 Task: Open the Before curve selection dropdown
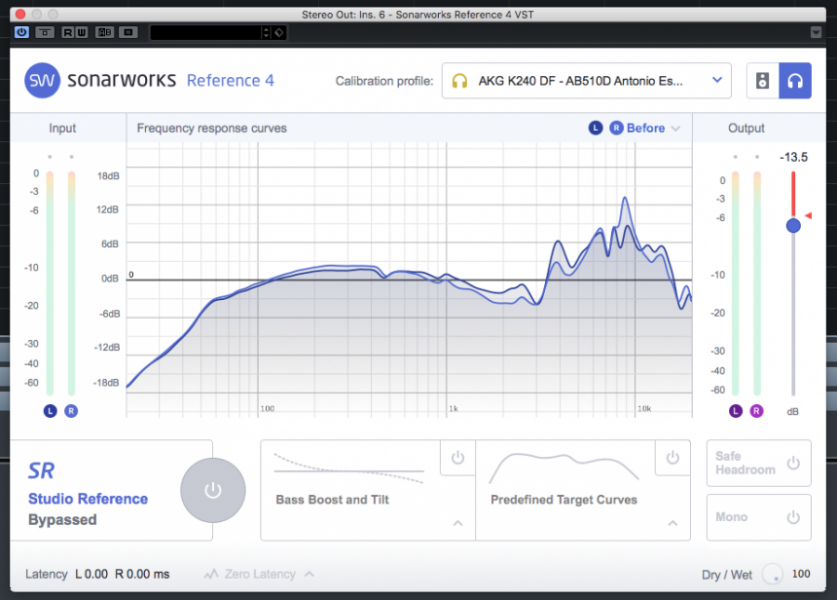coord(653,128)
